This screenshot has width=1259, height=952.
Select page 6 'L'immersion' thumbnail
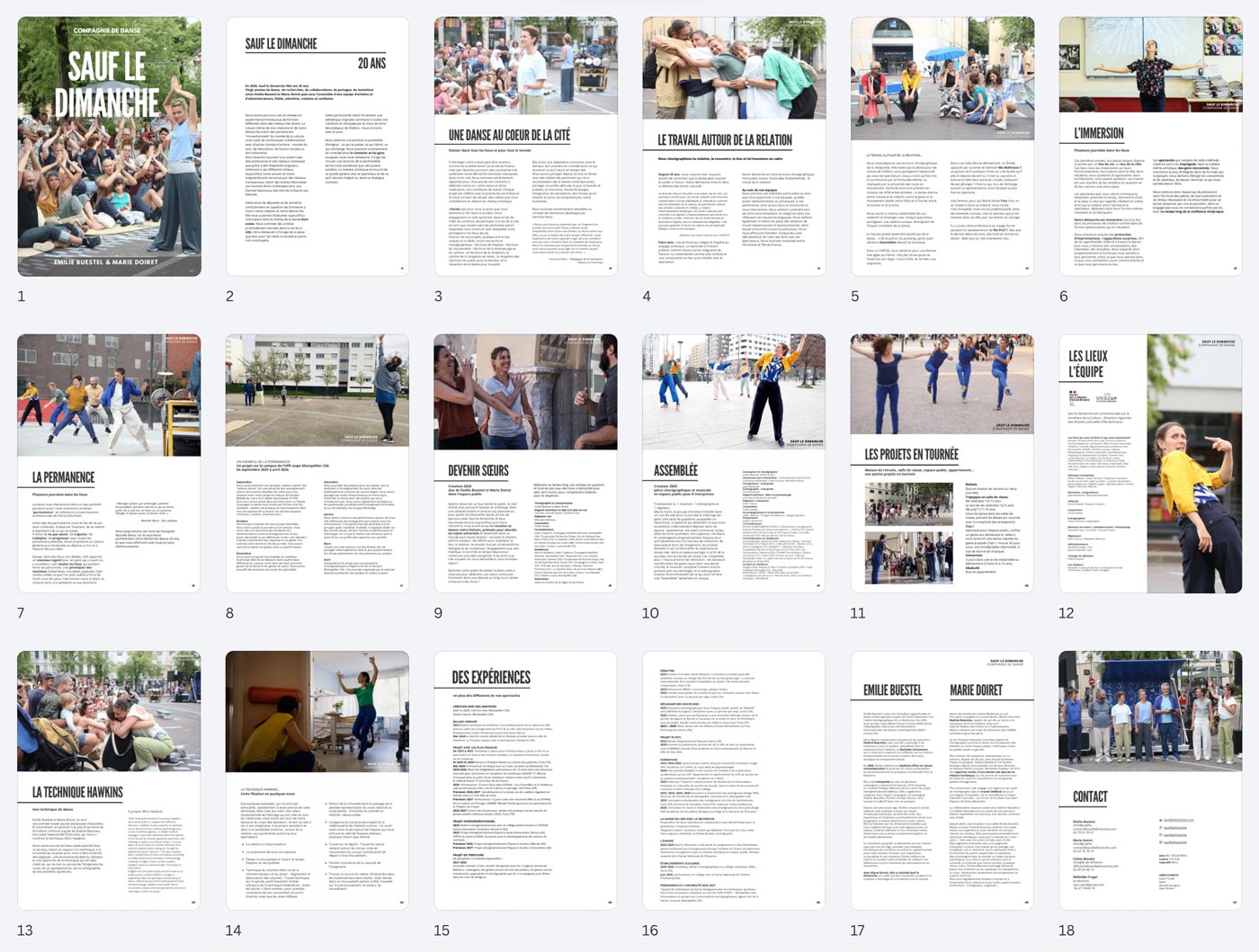(x=1151, y=147)
